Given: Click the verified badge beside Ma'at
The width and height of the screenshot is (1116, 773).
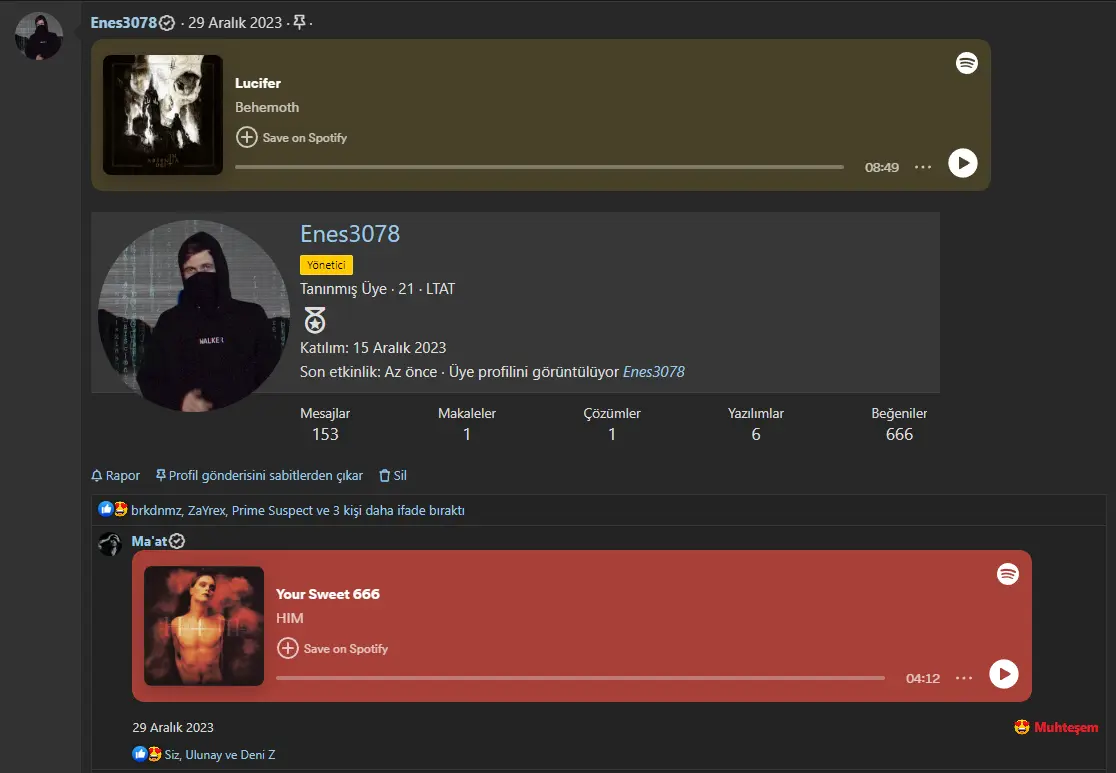Looking at the screenshot, I should (x=177, y=542).
